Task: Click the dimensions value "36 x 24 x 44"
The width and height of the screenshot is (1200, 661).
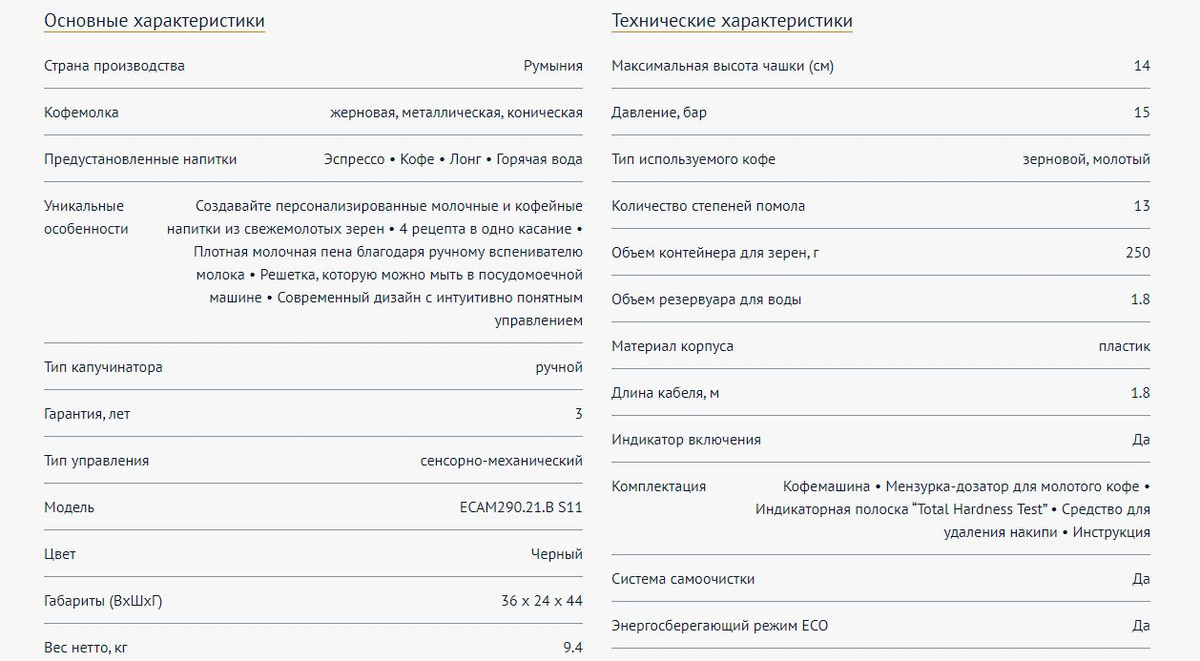Action: [542, 601]
